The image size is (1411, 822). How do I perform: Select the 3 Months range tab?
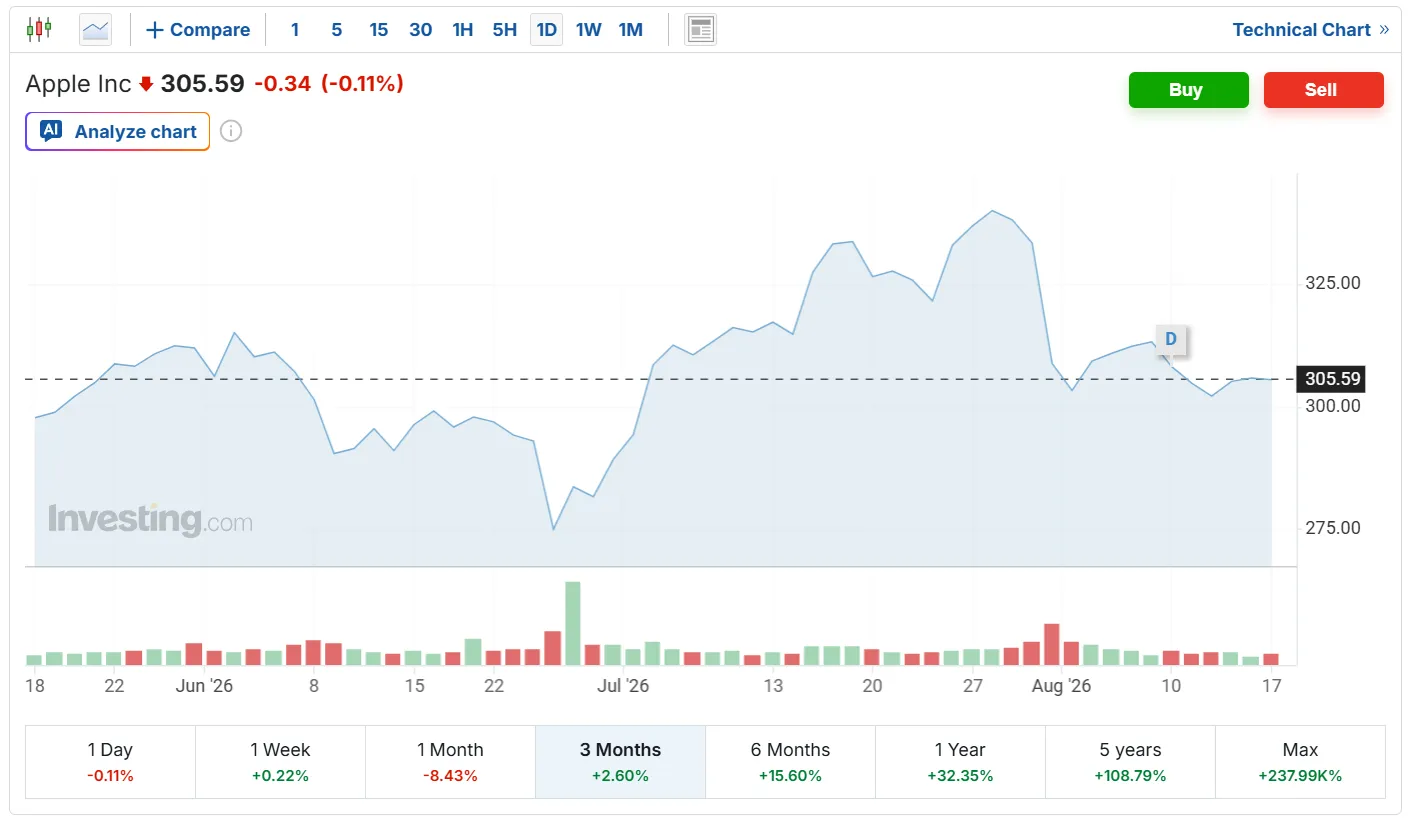pyautogui.click(x=620, y=762)
